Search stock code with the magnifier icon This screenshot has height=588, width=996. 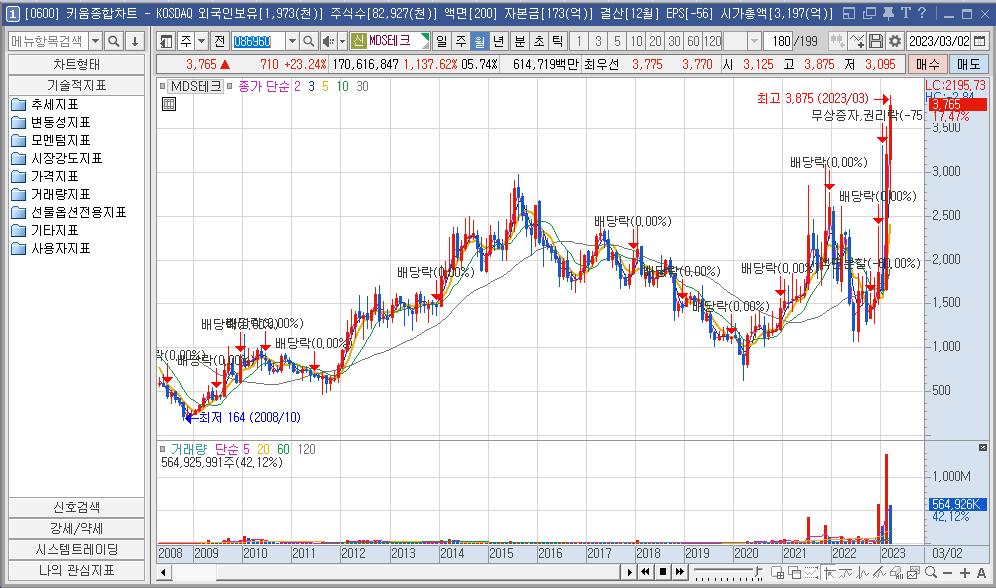[x=308, y=42]
